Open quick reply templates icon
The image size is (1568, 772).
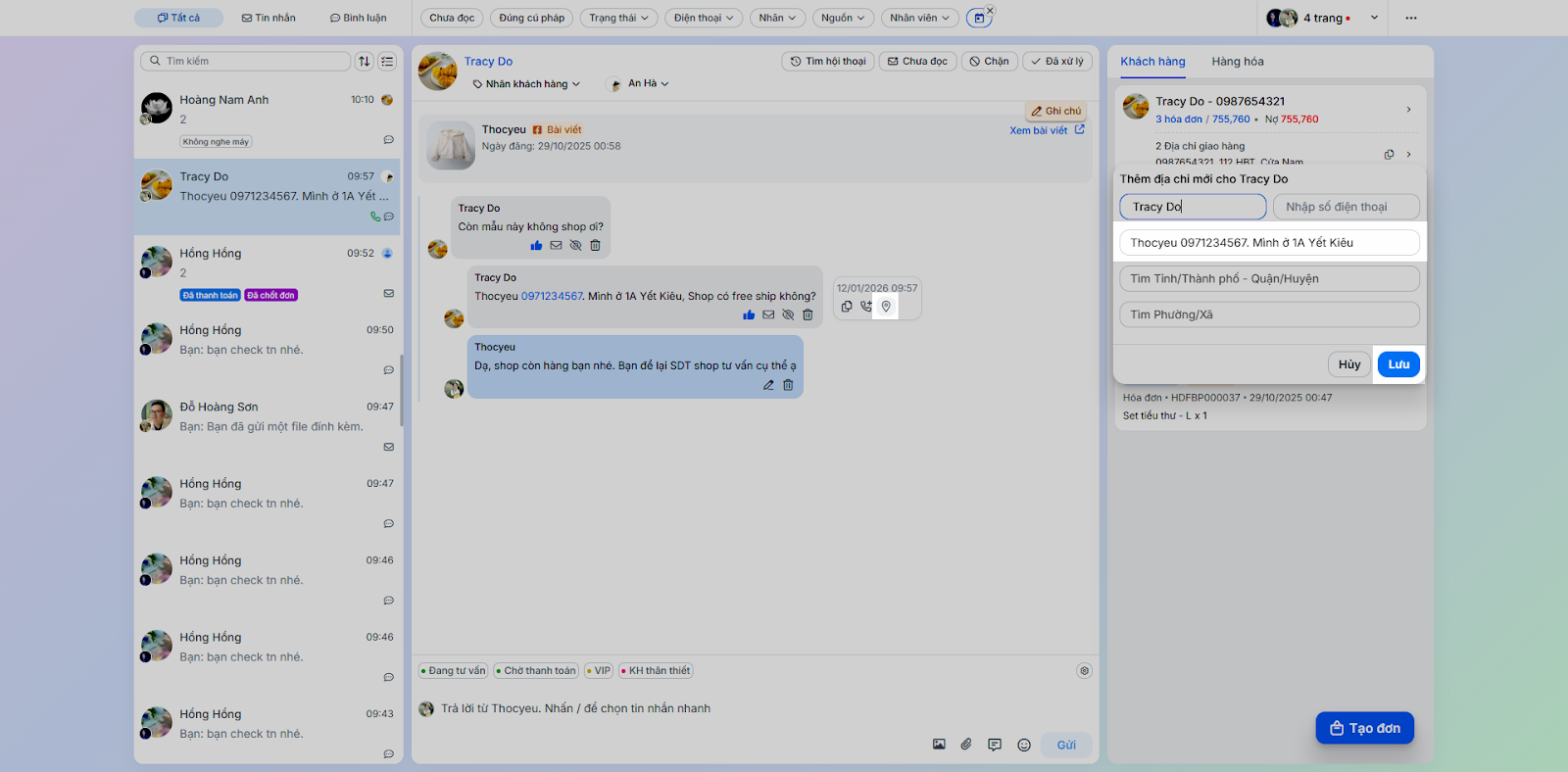click(995, 745)
